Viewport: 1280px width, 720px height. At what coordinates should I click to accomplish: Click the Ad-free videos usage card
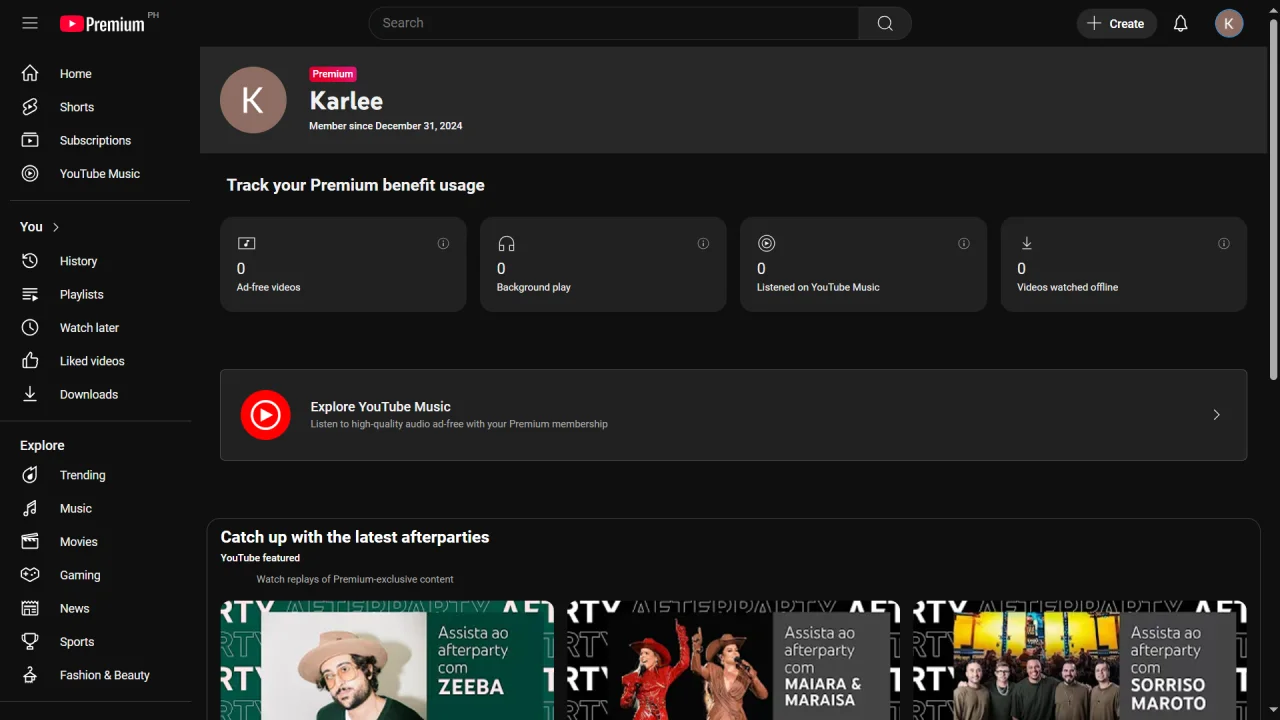tap(343, 264)
